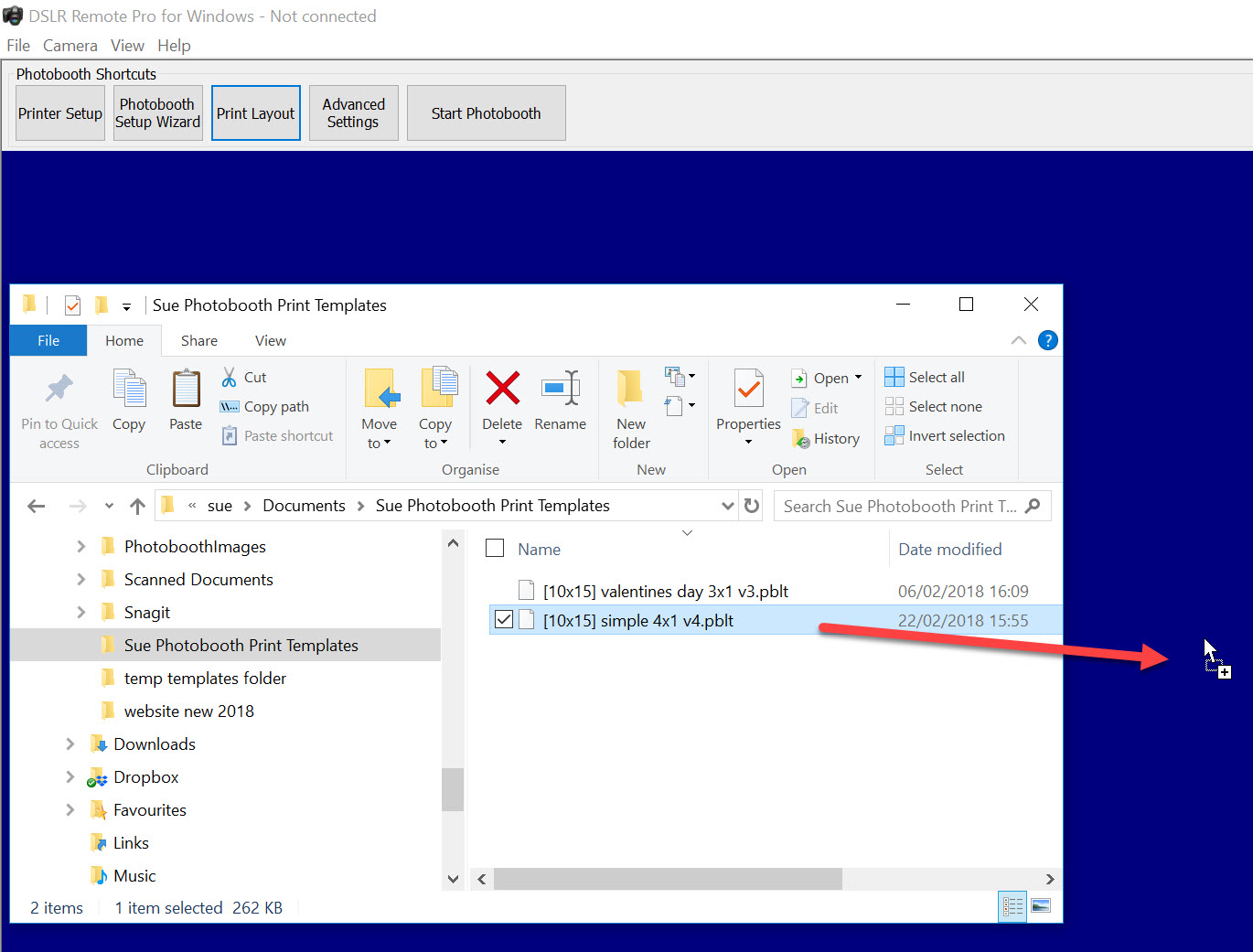Click the Start Photobooth button

click(487, 113)
